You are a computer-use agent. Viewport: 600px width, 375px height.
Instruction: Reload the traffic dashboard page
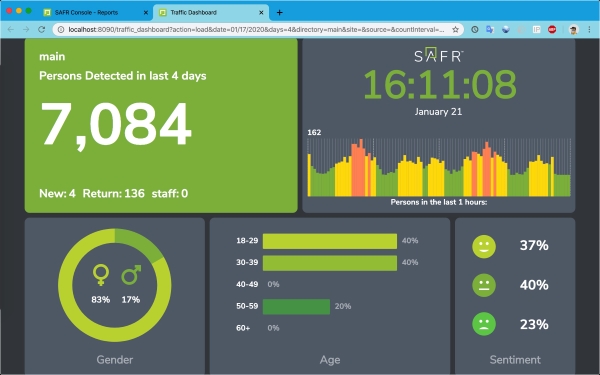[x=42, y=29]
